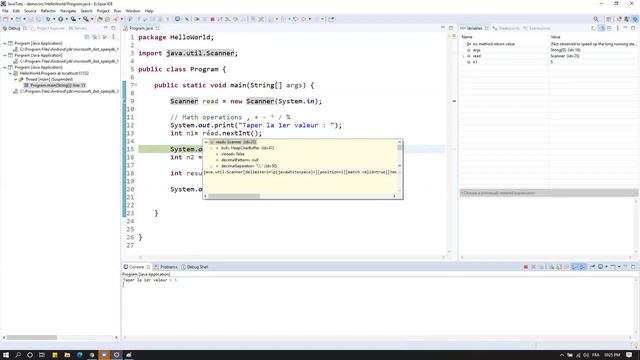Image resolution: width=640 pixels, height=360 pixels.
Task: Switch to the Servers tab
Action: (78, 28)
